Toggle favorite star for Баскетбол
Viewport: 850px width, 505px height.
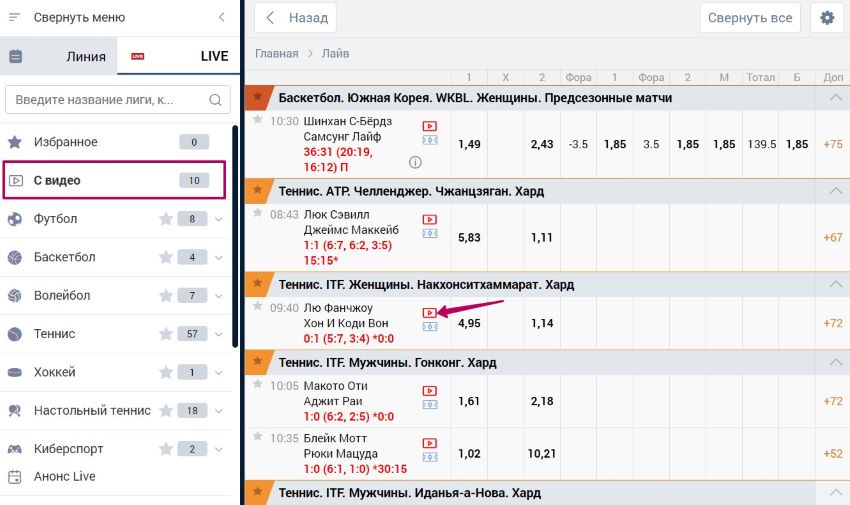pos(166,257)
